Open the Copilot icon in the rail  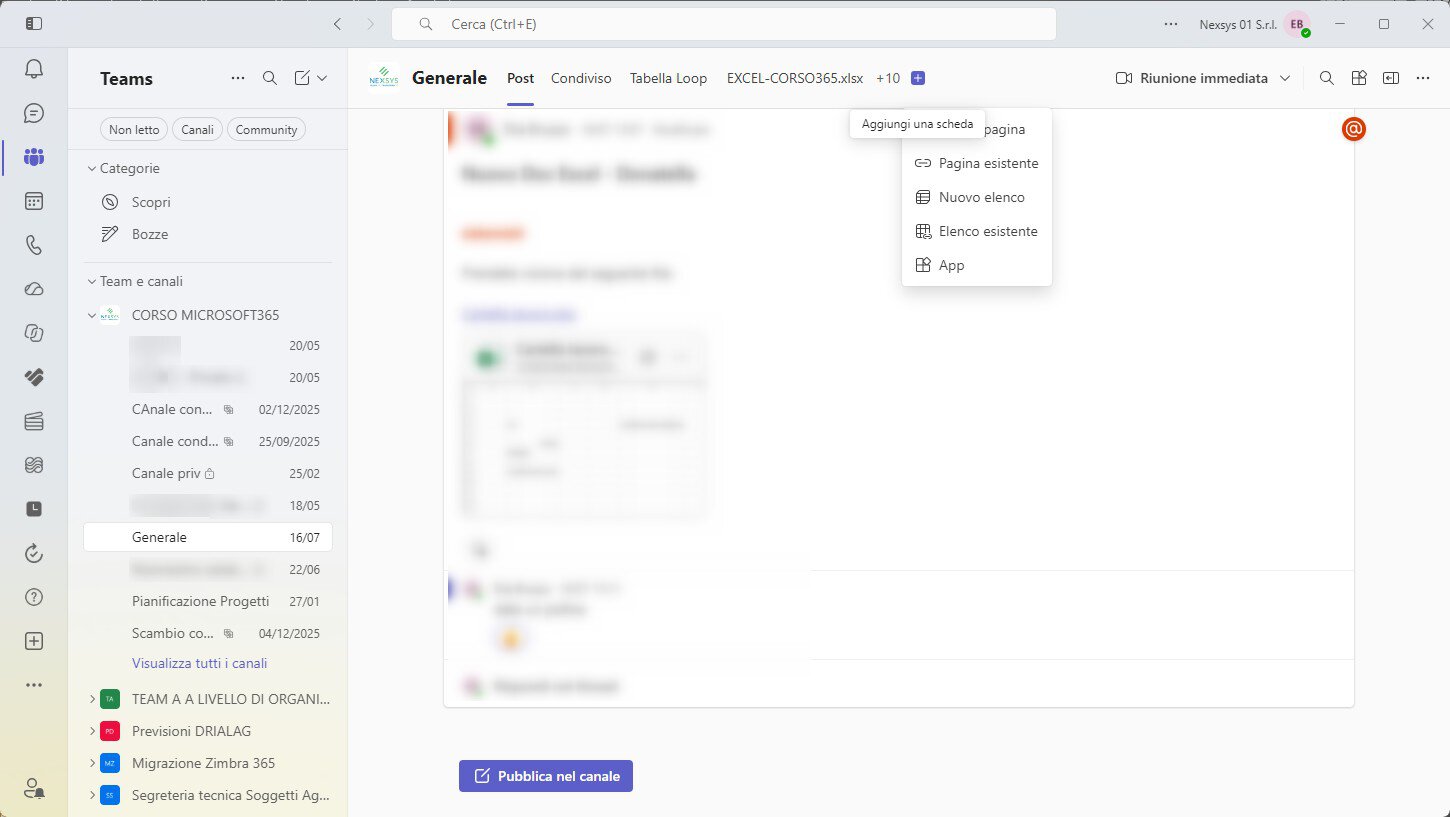coord(34,333)
